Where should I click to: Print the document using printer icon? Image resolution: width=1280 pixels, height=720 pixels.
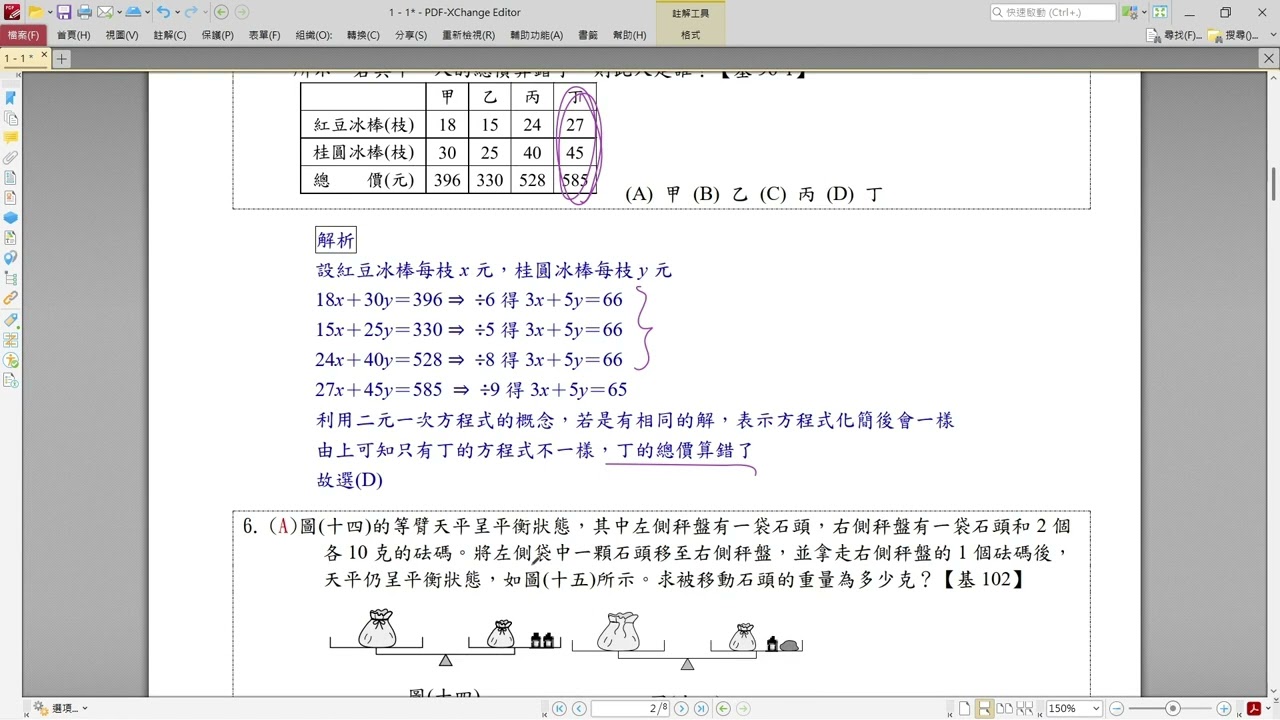(84, 12)
